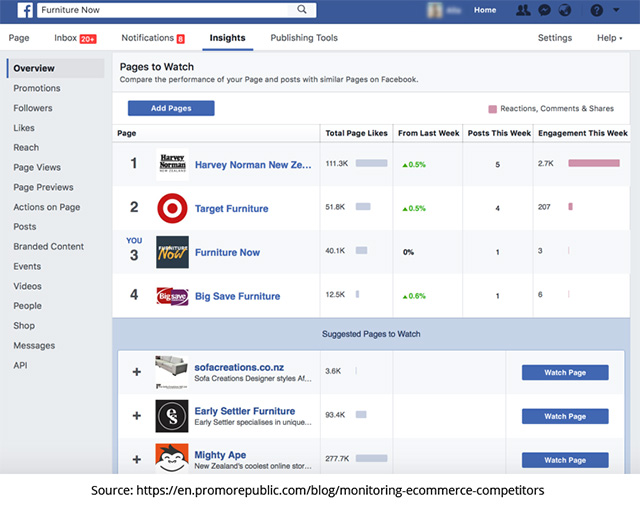
Task: Open the friend requests icon
Action: click(x=523, y=10)
